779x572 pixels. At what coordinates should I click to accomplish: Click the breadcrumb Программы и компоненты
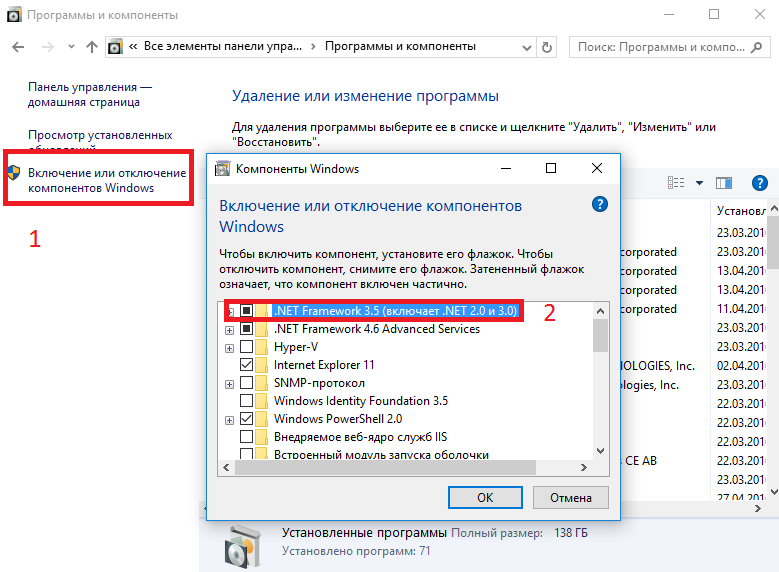400,46
